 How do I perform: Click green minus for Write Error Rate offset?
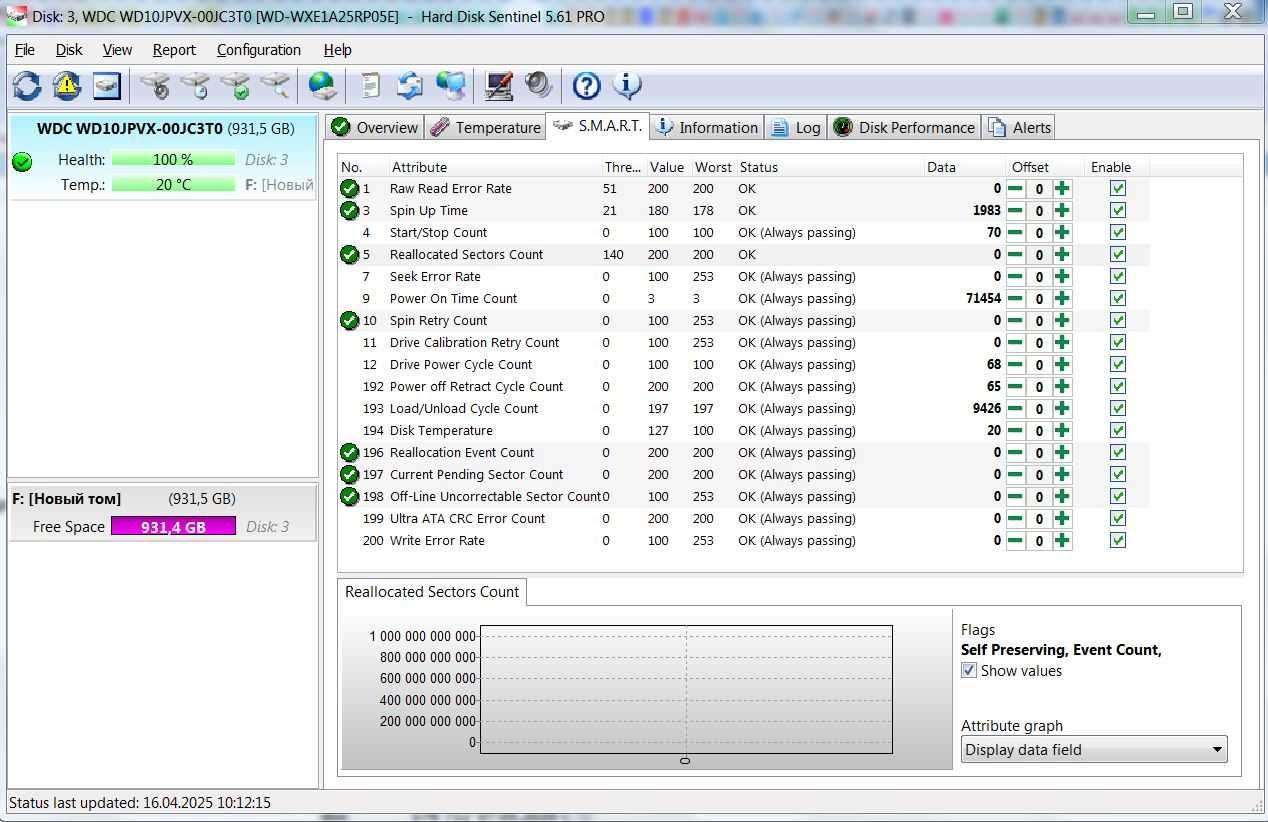coord(1015,540)
